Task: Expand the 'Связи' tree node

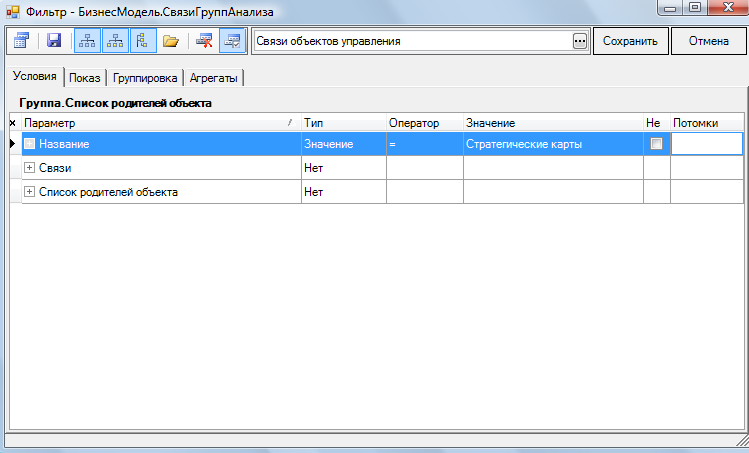Action: tap(29, 168)
